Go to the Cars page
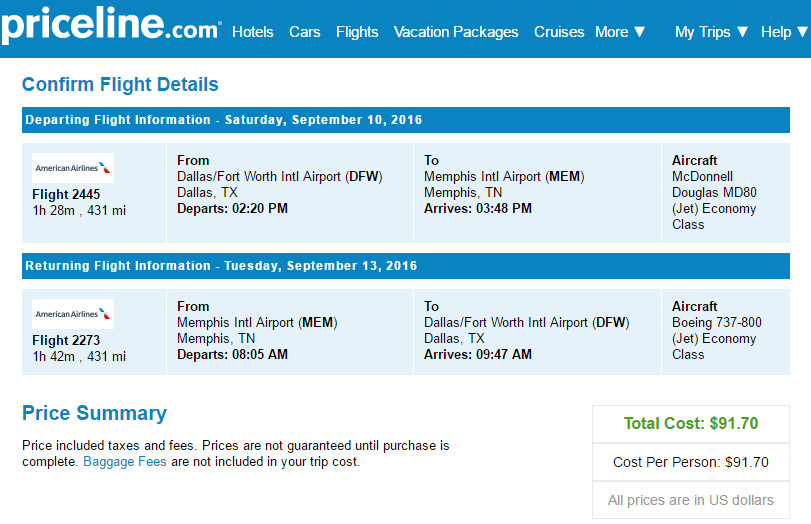This screenshot has width=811, height=524. 305,32
